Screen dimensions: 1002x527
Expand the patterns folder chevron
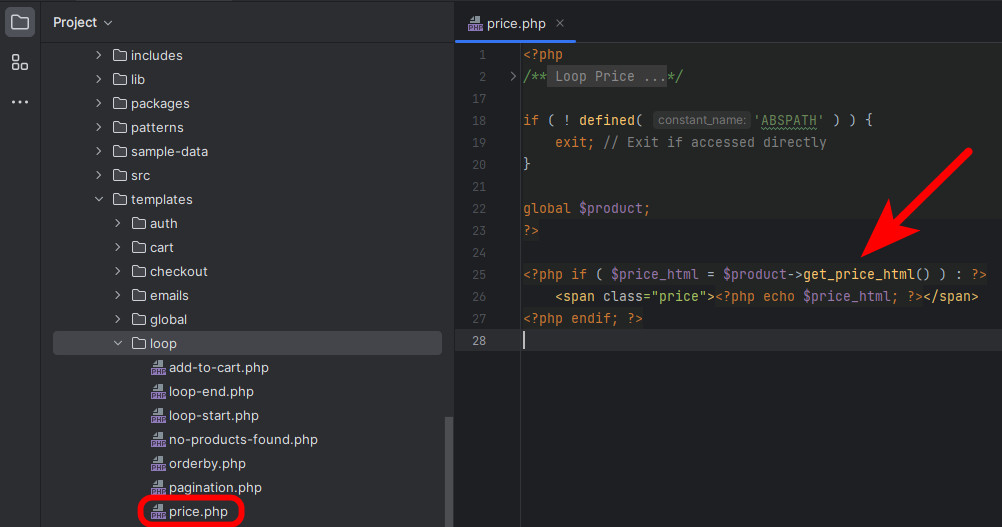pyautogui.click(x=98, y=127)
